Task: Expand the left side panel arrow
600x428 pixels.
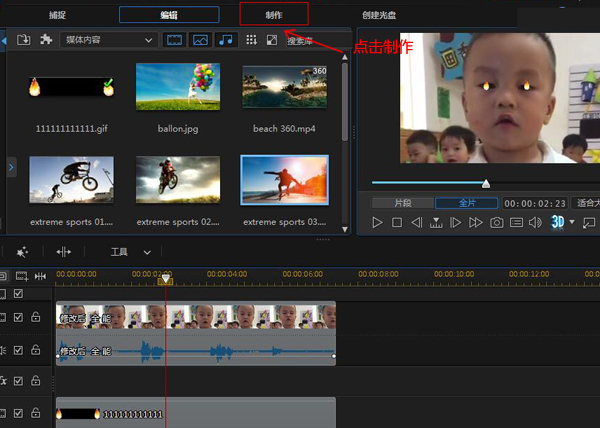Action: click(x=11, y=167)
